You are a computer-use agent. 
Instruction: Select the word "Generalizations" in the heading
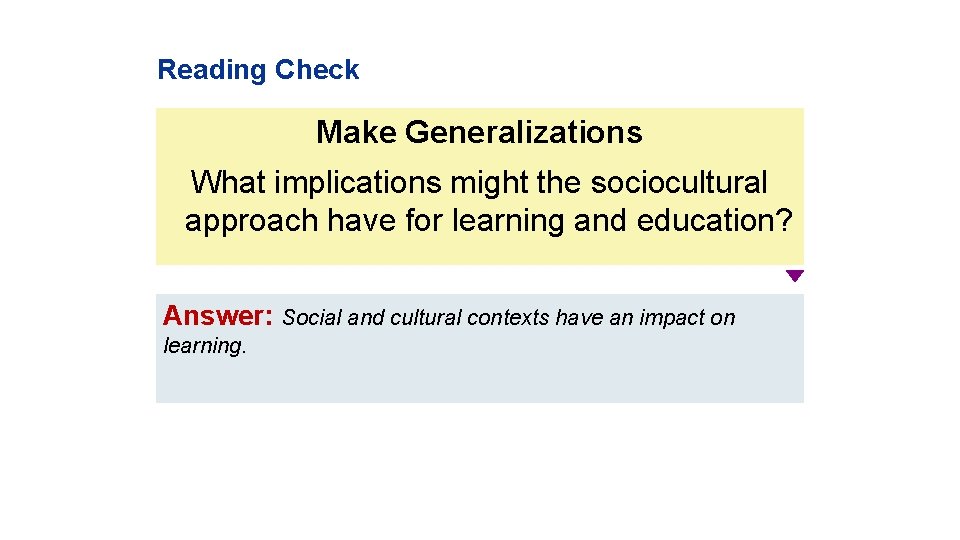click(x=524, y=132)
